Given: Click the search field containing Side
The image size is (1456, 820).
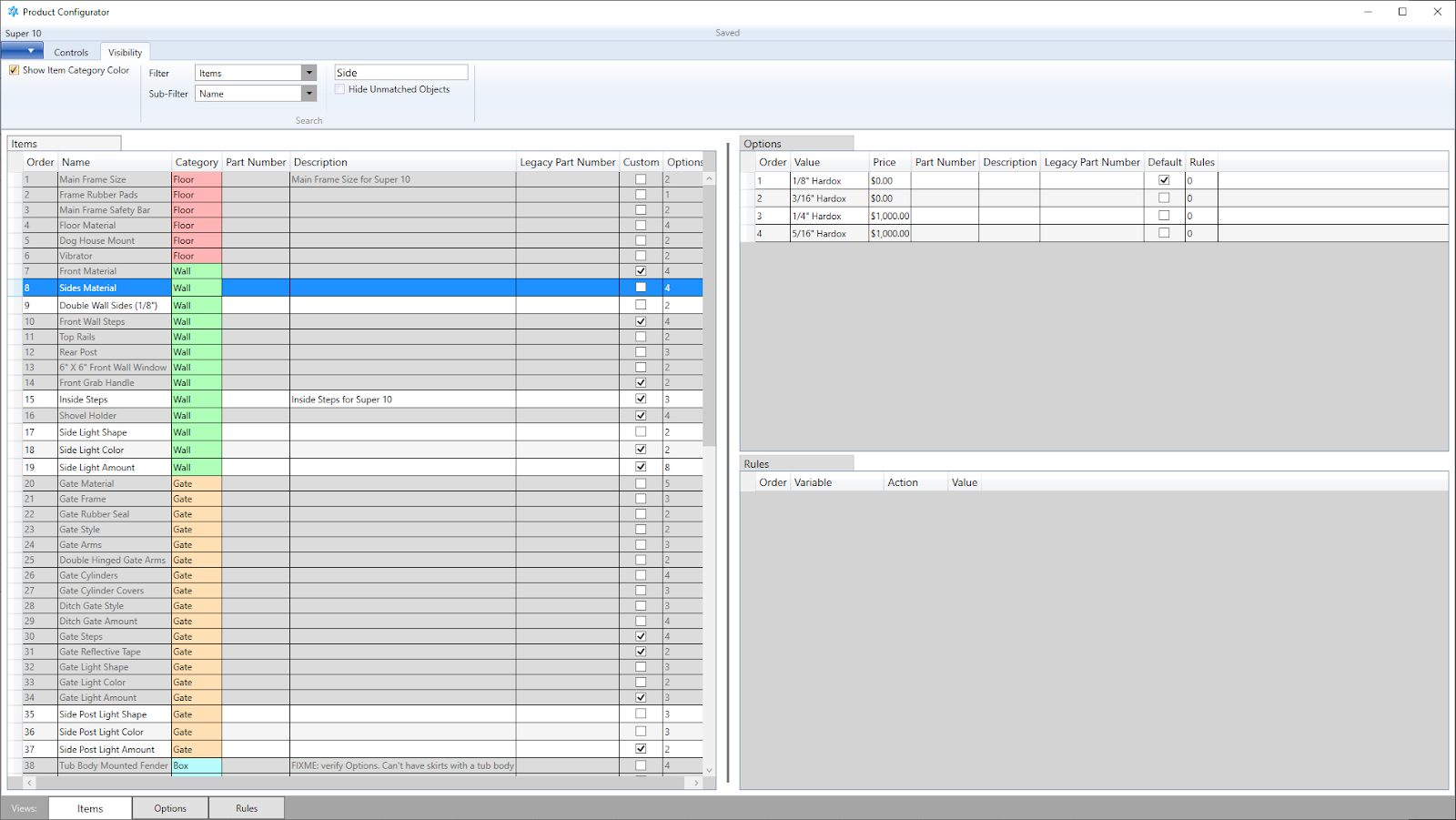Looking at the screenshot, I should click(401, 73).
